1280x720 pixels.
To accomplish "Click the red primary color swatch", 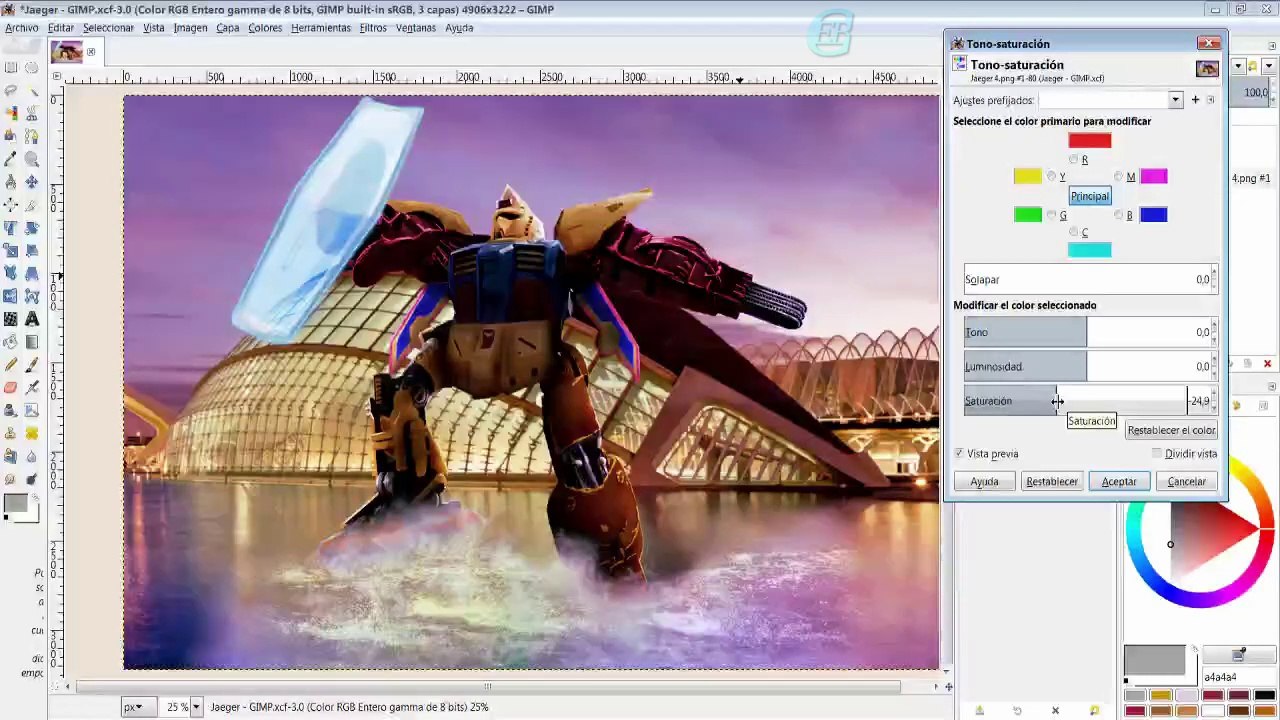I will 1090,141.
